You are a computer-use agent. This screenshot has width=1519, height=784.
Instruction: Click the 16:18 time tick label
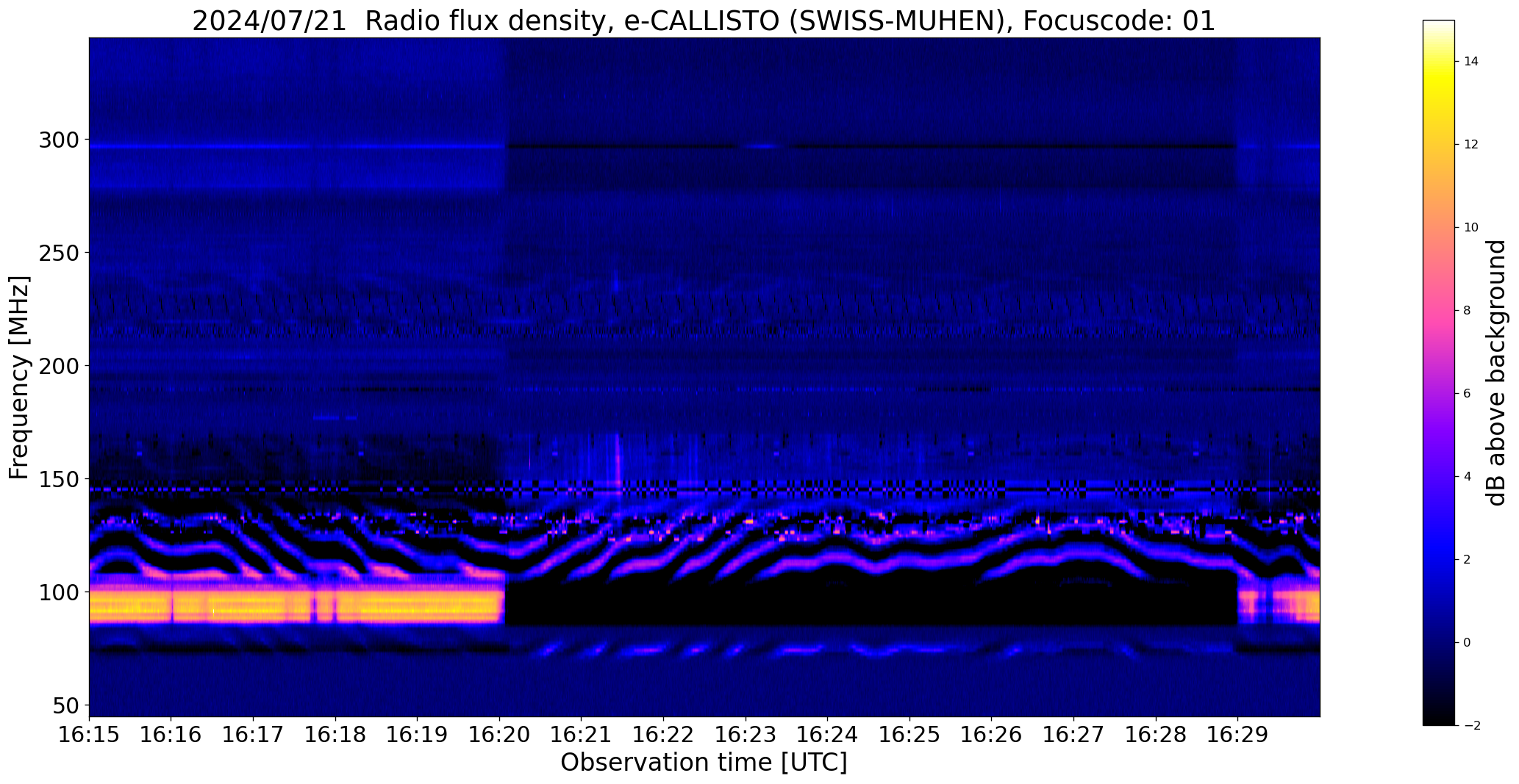tap(335, 735)
